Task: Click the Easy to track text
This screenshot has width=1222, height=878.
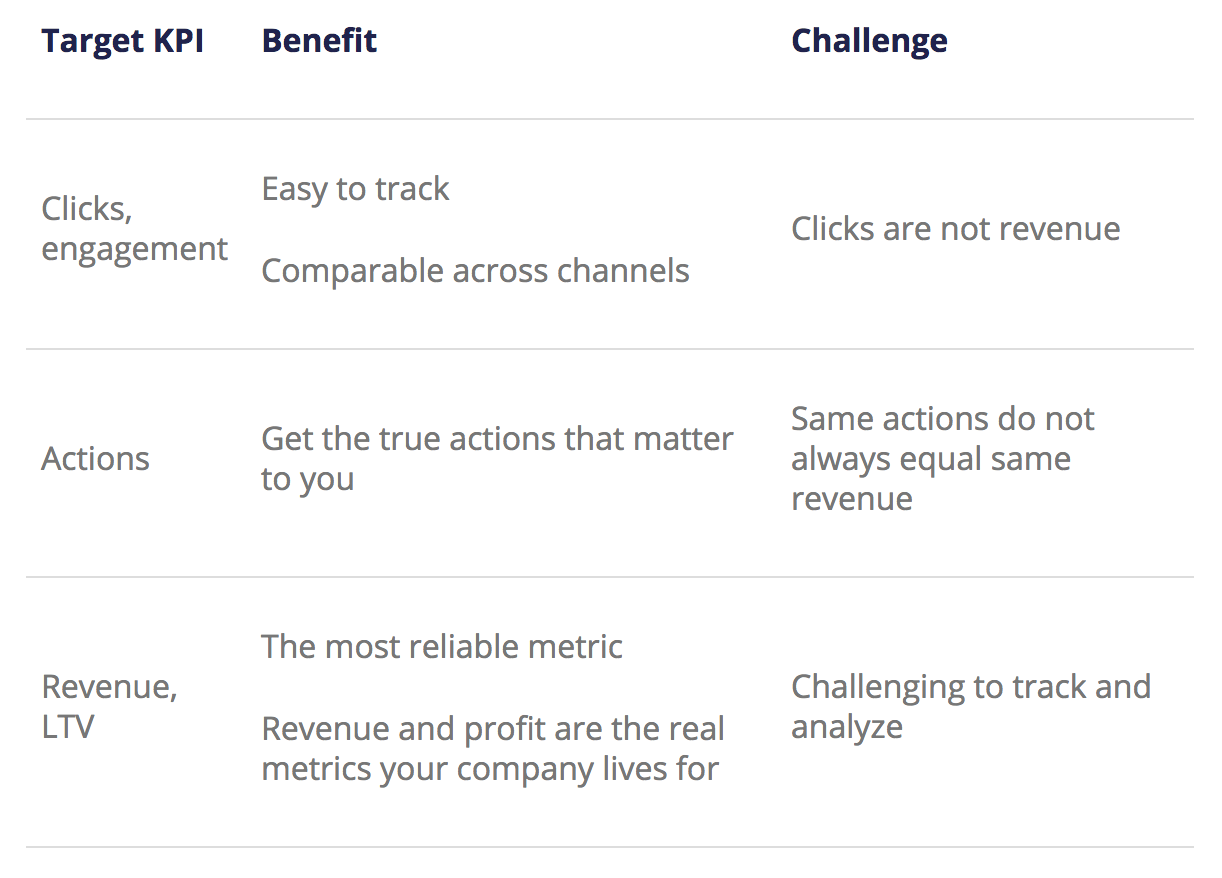Action: 355,189
